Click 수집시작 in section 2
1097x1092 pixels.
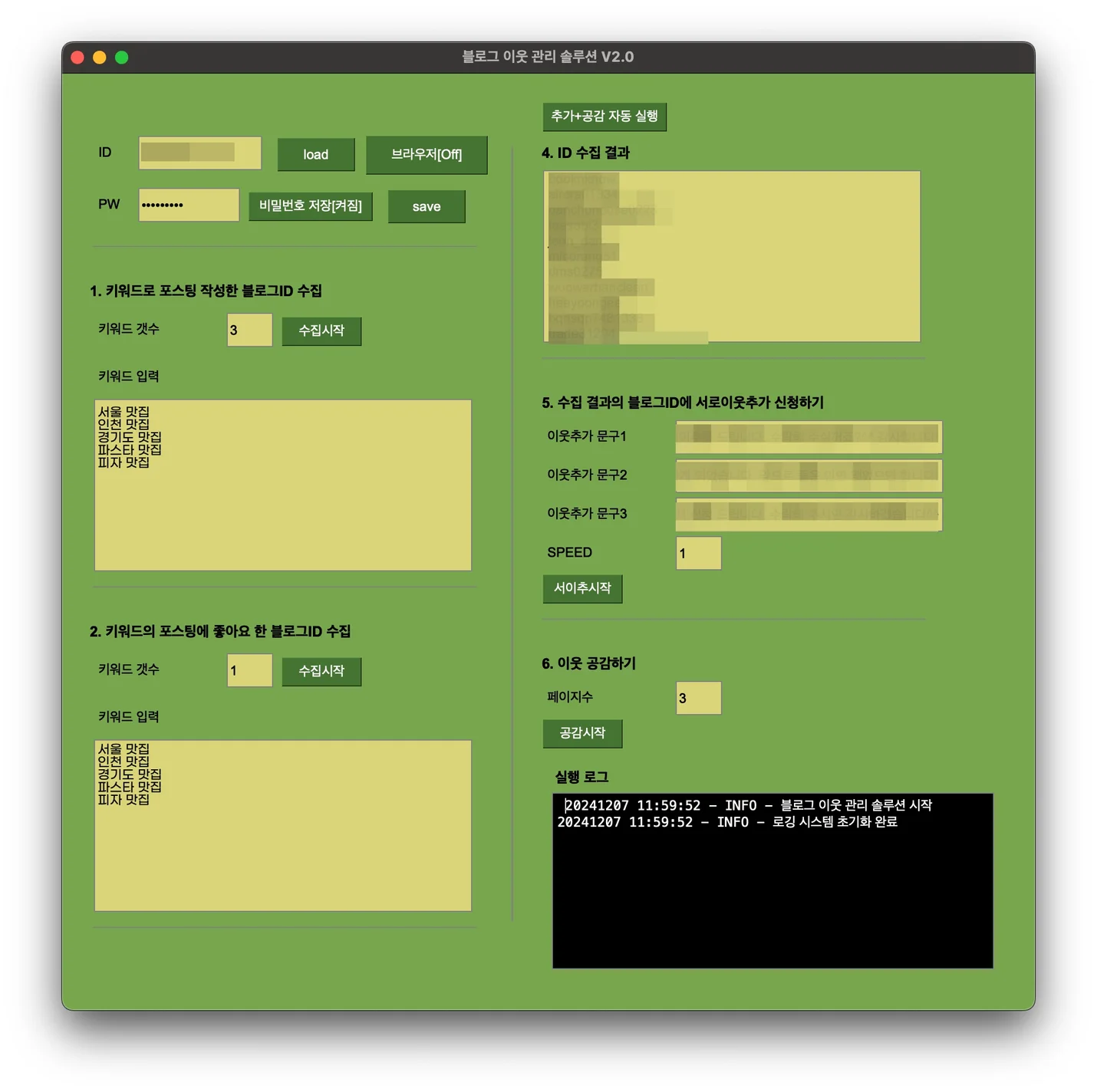[321, 672]
